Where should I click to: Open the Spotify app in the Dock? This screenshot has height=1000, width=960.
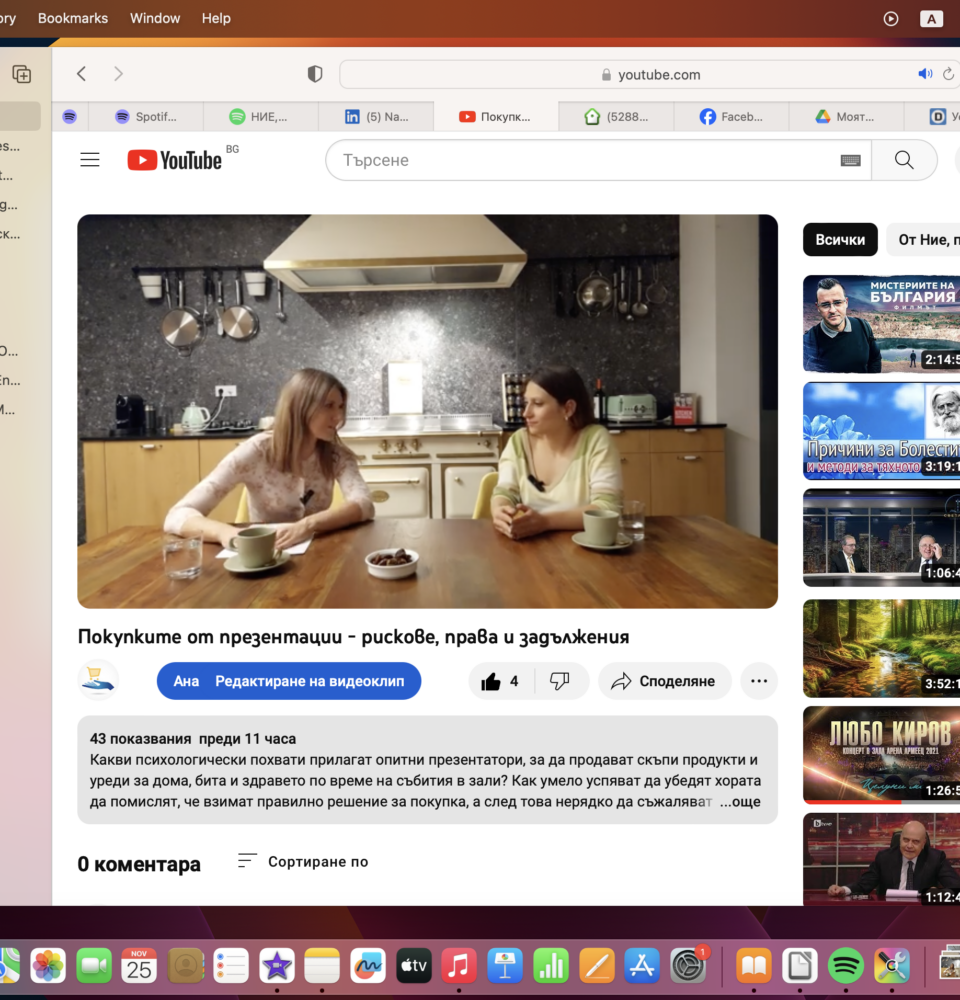pyautogui.click(x=846, y=966)
